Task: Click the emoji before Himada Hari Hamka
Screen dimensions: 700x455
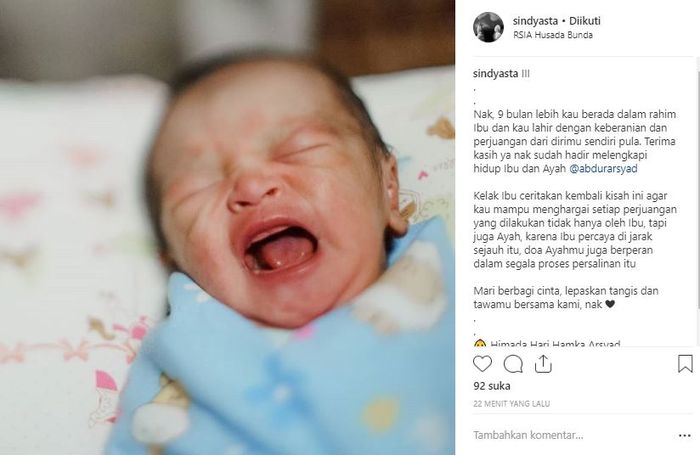Action: (x=480, y=344)
